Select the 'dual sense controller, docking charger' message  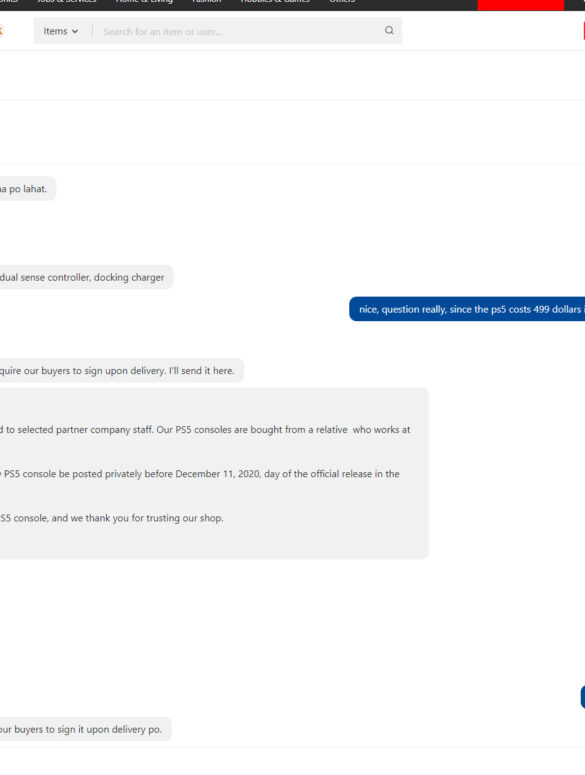coord(86,277)
